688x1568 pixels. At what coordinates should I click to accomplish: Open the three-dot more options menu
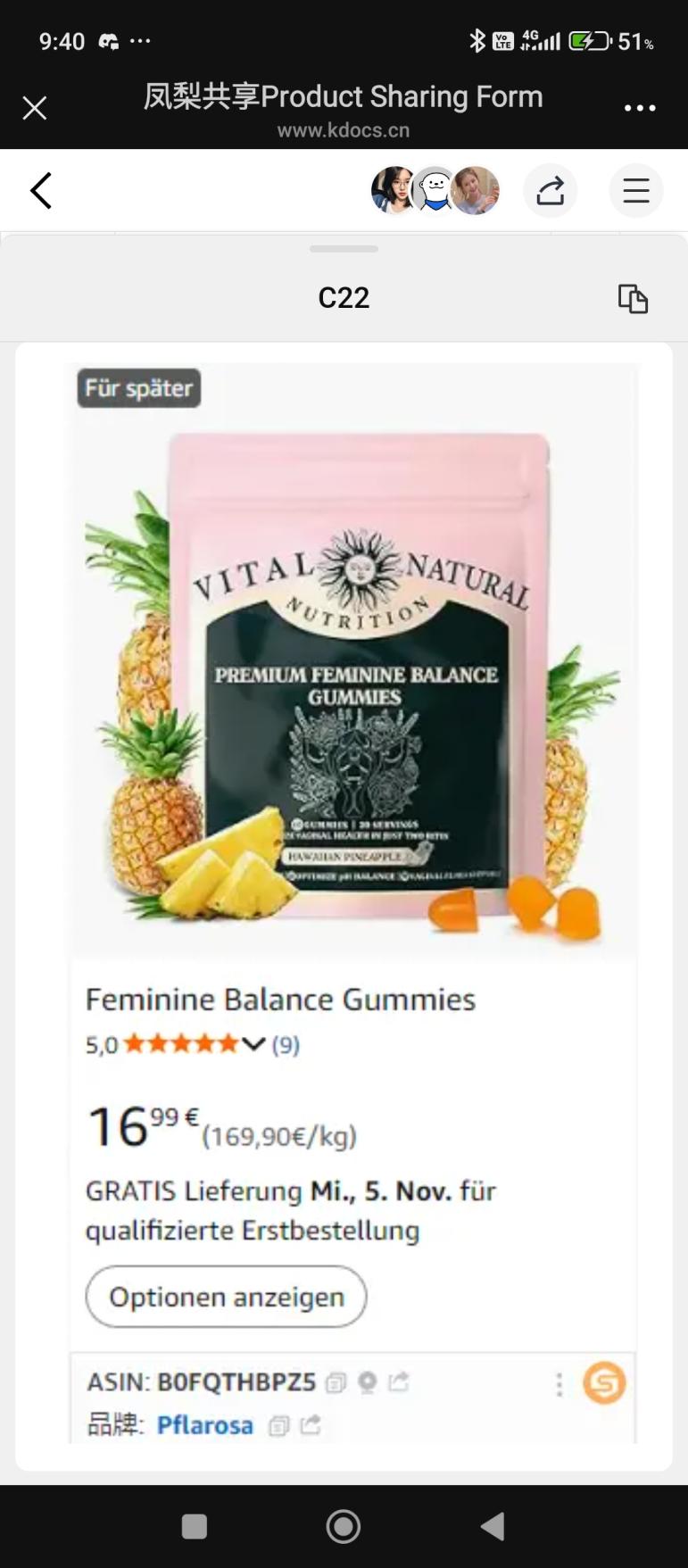[640, 108]
